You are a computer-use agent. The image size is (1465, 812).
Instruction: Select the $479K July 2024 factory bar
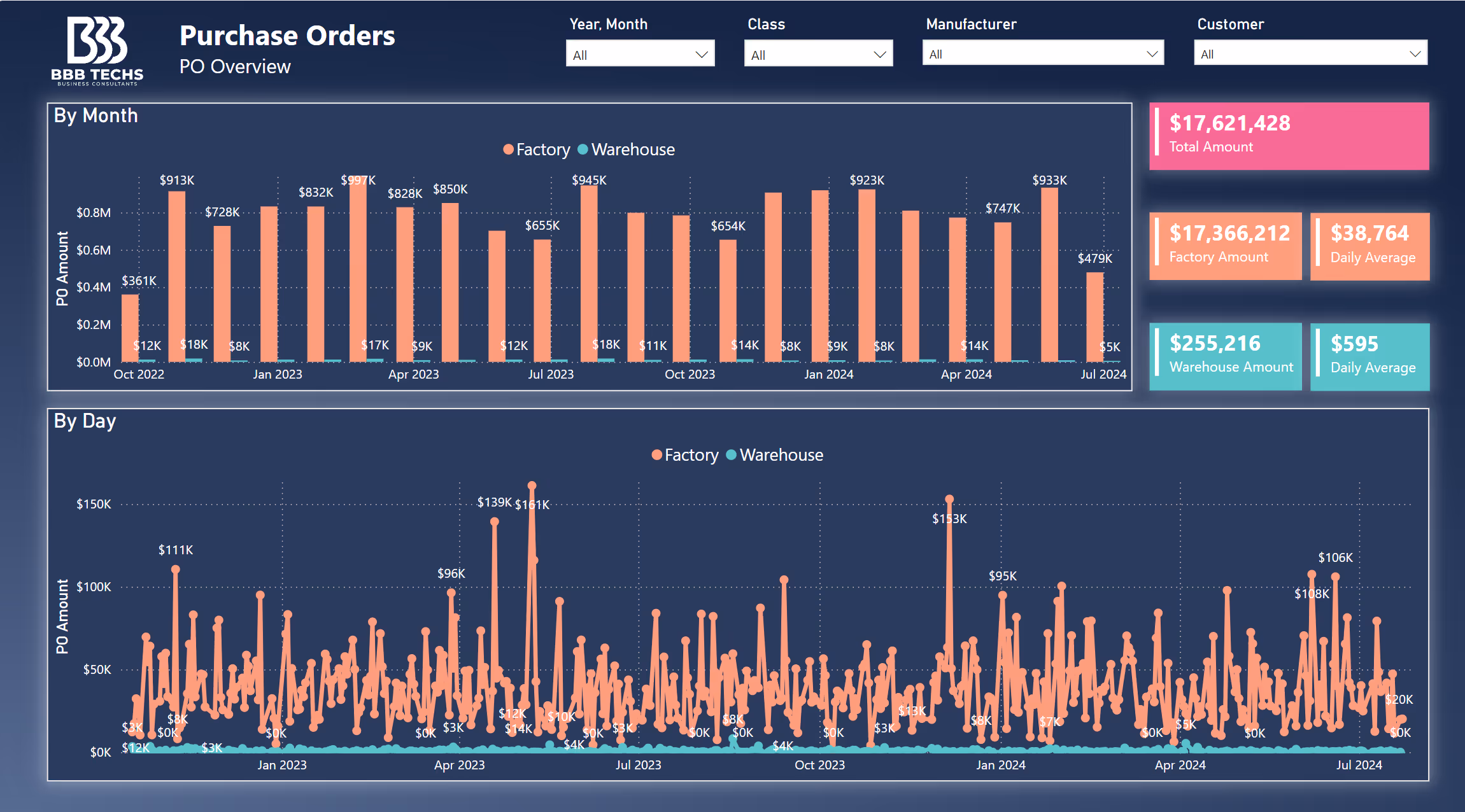(x=1094, y=317)
